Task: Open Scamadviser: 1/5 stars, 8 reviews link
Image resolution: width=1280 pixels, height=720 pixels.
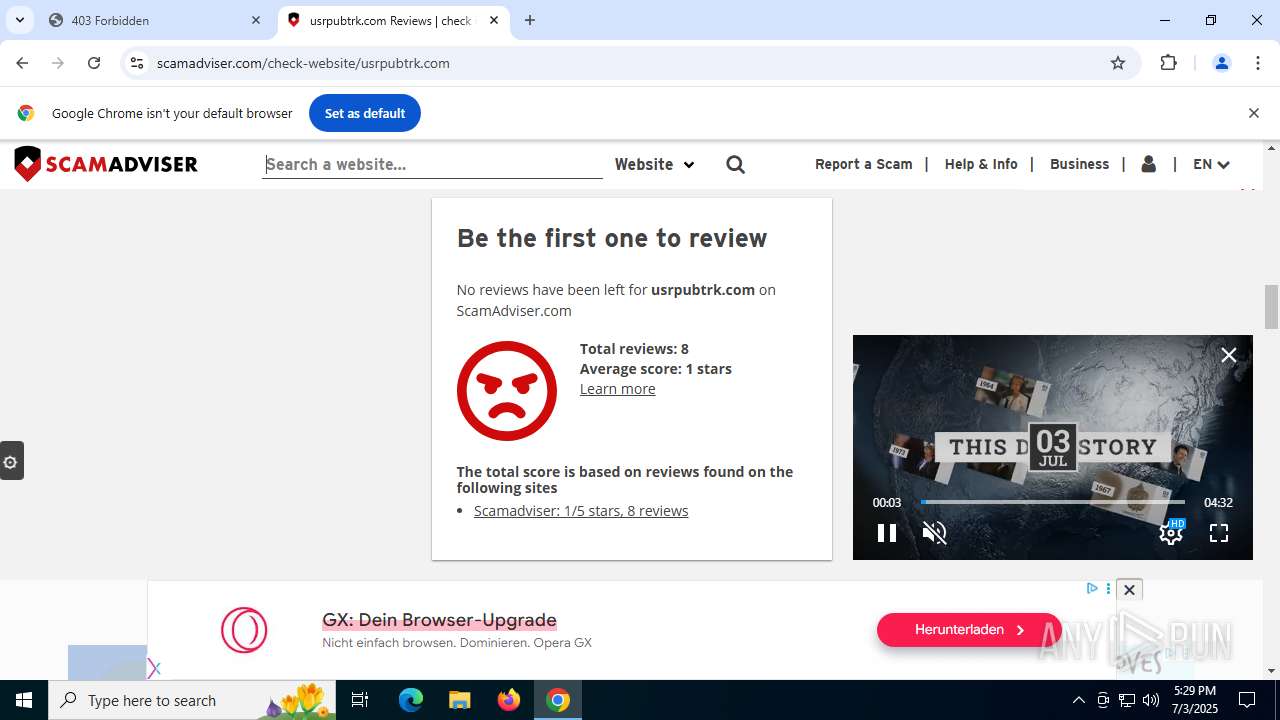Action: [581, 511]
